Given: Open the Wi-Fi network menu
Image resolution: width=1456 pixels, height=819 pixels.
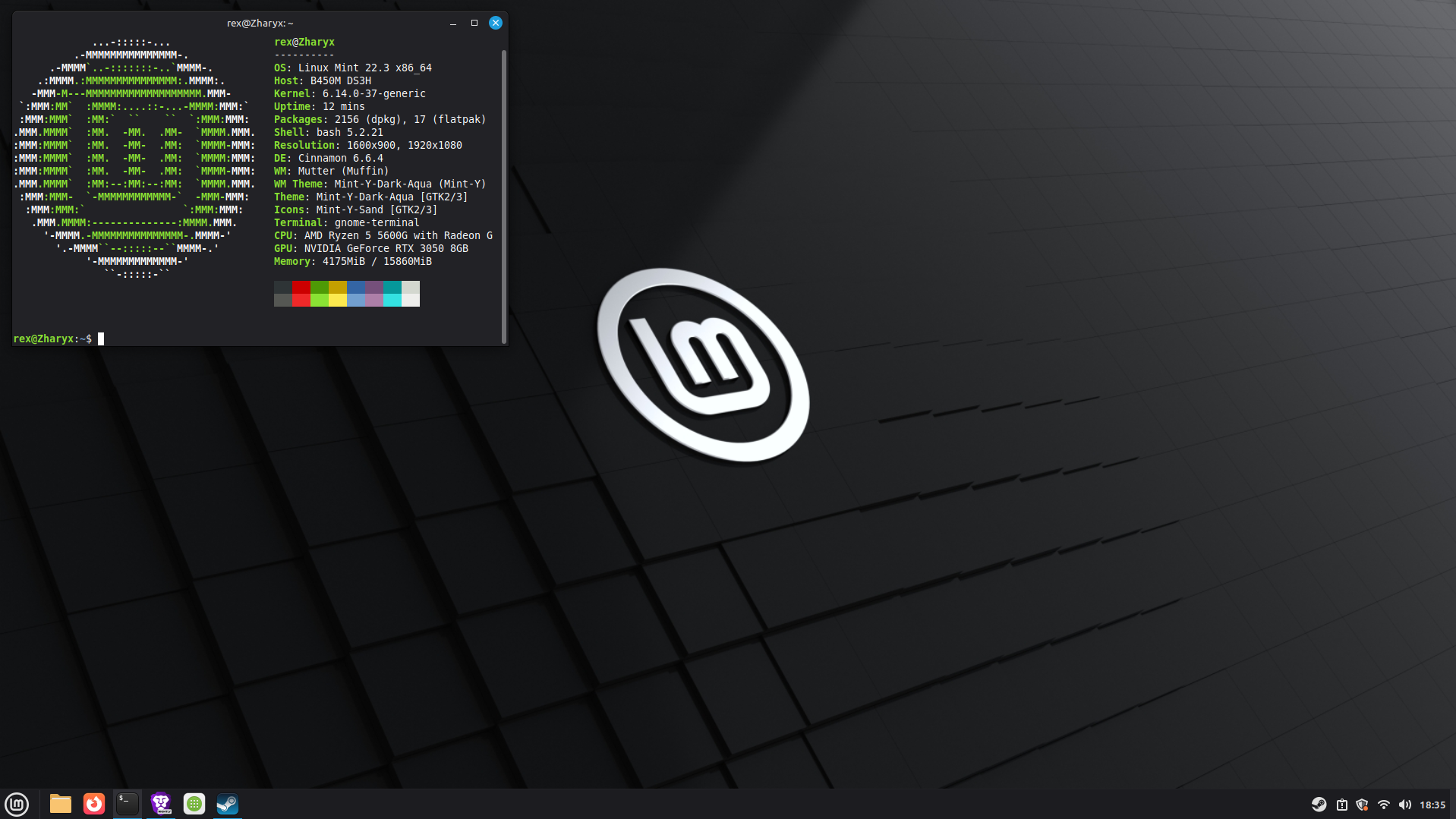Looking at the screenshot, I should click(x=1383, y=805).
